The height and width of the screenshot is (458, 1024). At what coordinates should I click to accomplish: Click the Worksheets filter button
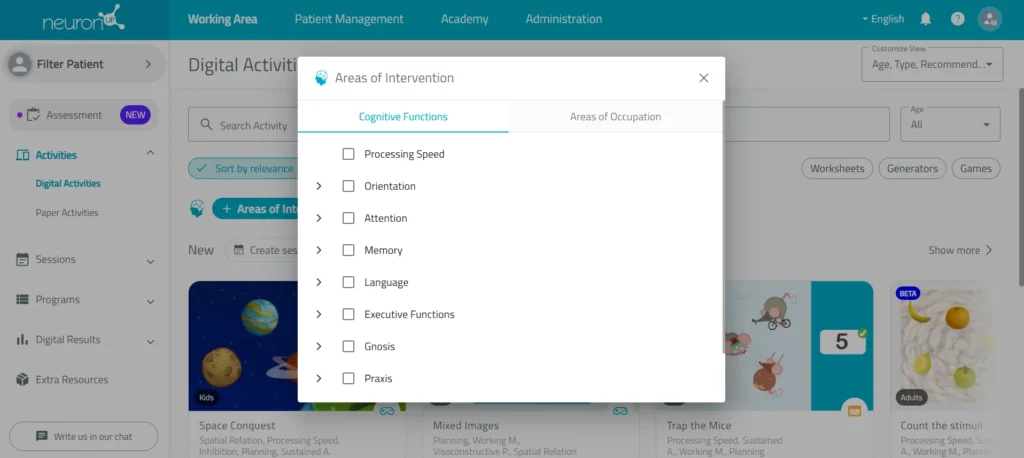pyautogui.click(x=837, y=169)
